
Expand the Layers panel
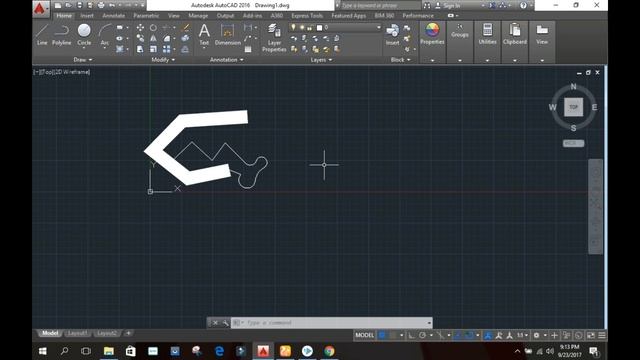321,60
